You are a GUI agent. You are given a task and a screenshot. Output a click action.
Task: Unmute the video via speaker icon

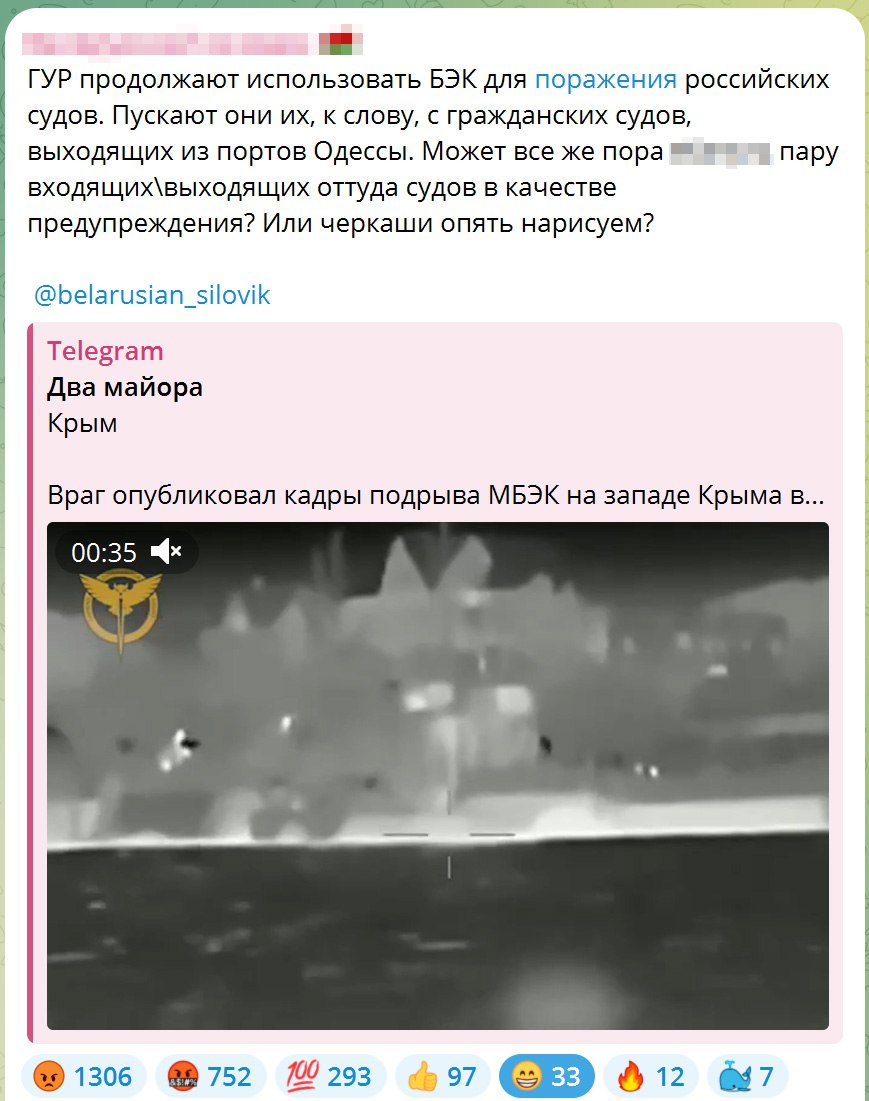point(166,552)
